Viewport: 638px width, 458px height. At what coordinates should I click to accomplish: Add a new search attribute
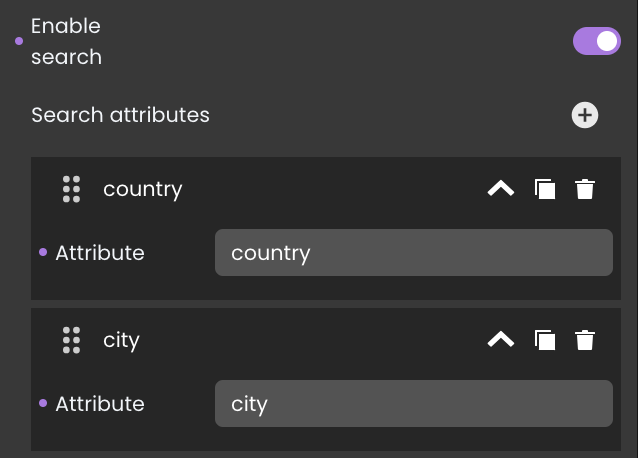point(585,115)
